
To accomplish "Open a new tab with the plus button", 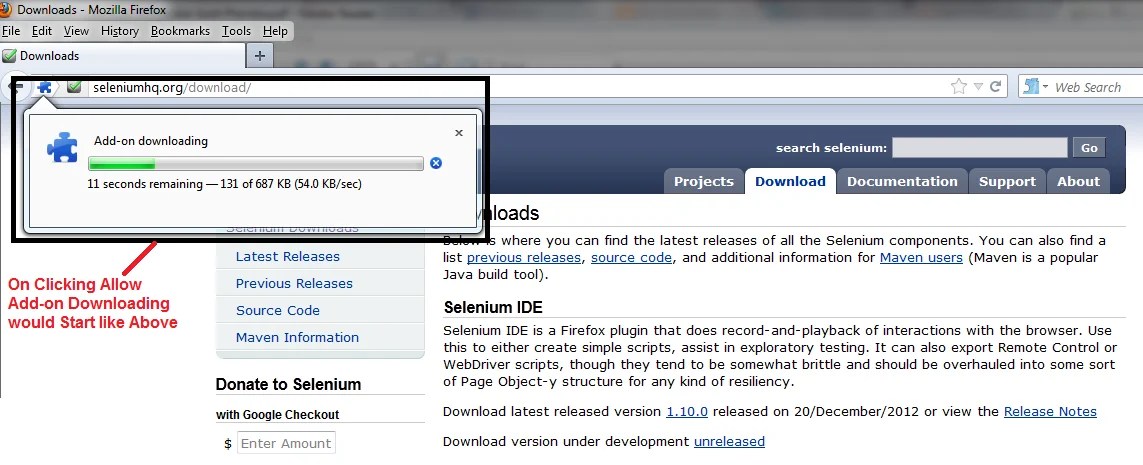I will click(260, 55).
